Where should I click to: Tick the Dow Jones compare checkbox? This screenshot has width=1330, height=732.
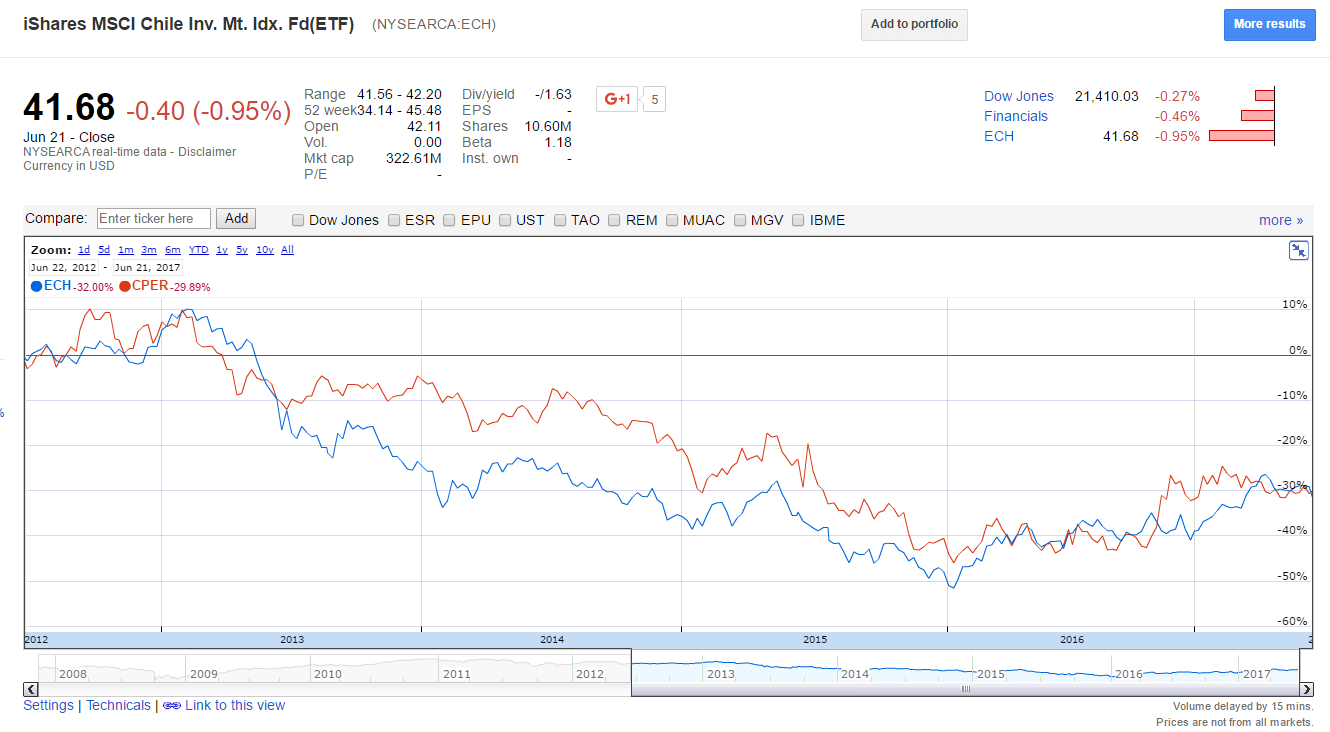pyautogui.click(x=298, y=220)
